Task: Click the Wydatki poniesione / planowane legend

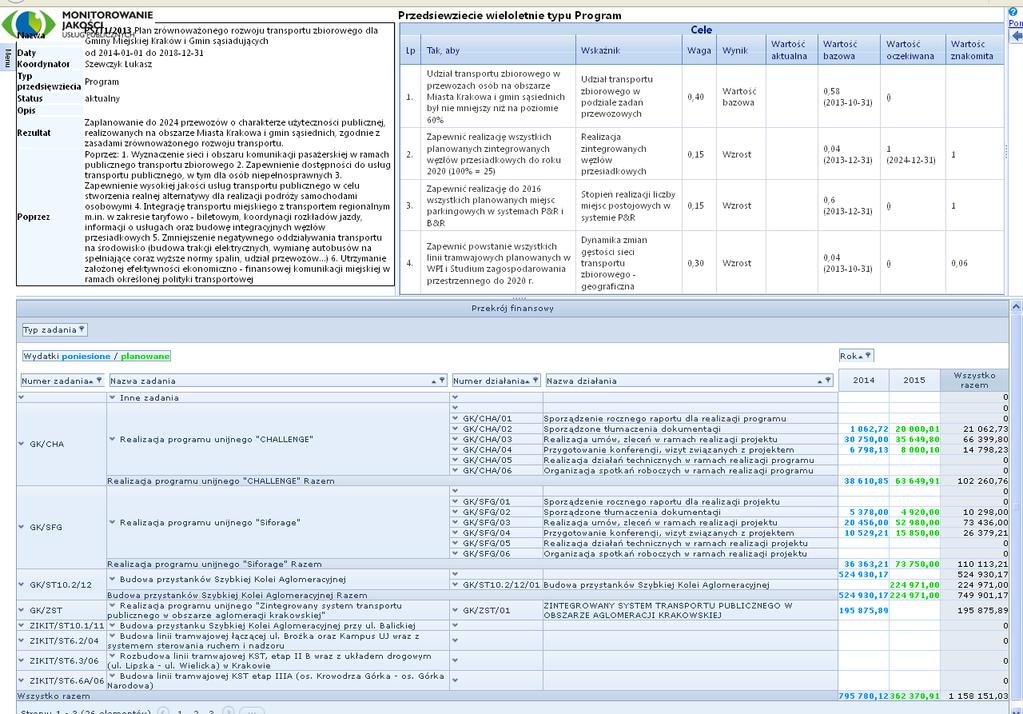Action: coord(97,356)
